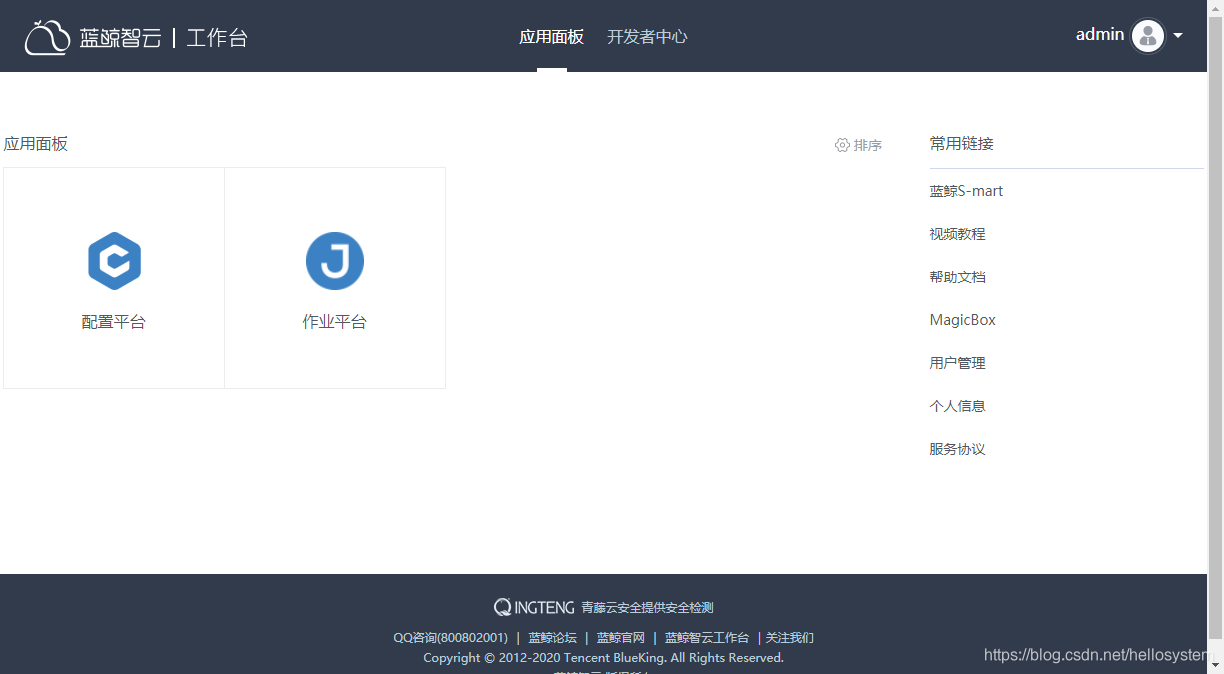Click the QINGTENG 青藤云安全 logo
This screenshot has height=674, width=1224.
(x=534, y=607)
